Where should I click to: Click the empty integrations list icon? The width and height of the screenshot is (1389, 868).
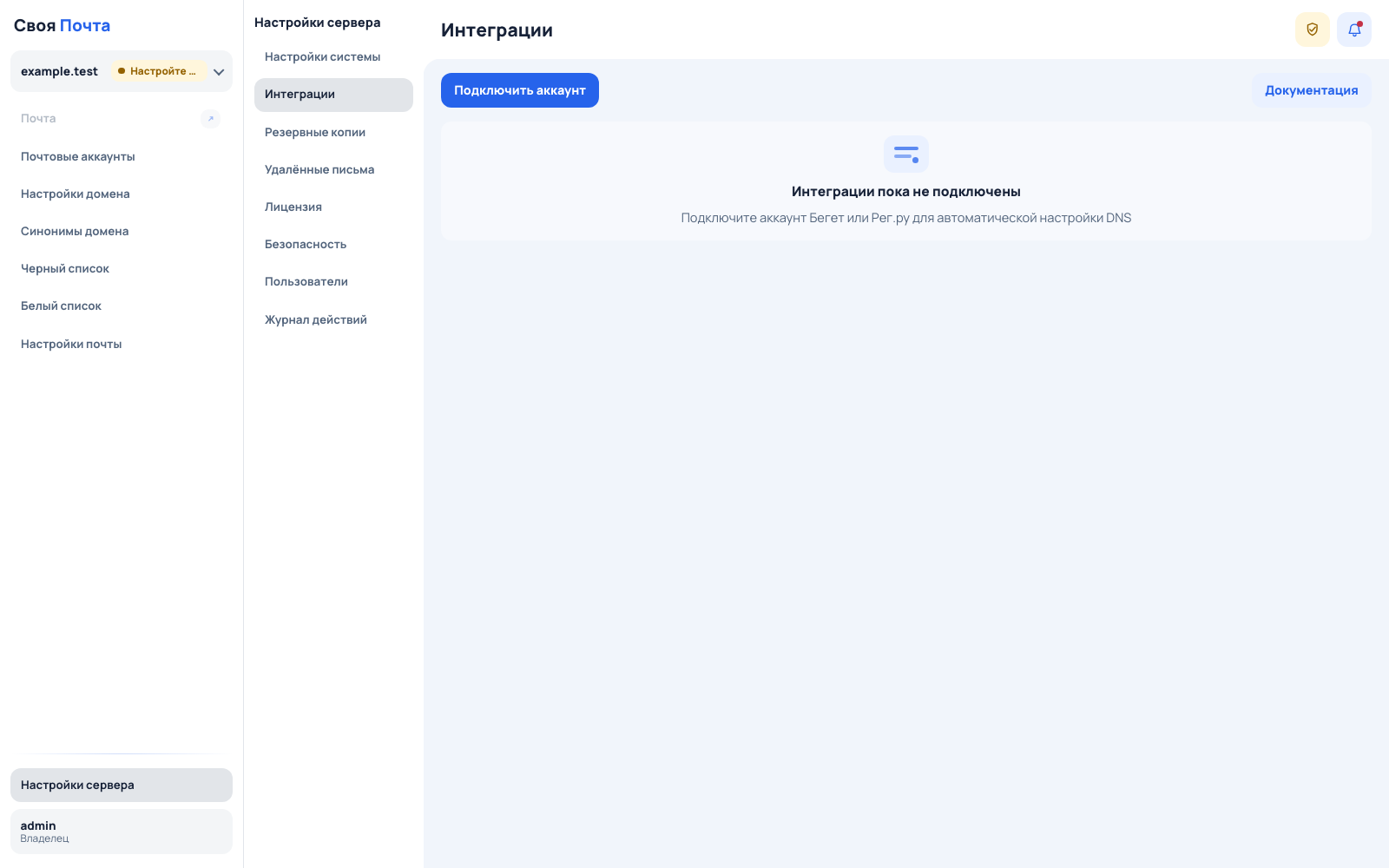[906, 154]
